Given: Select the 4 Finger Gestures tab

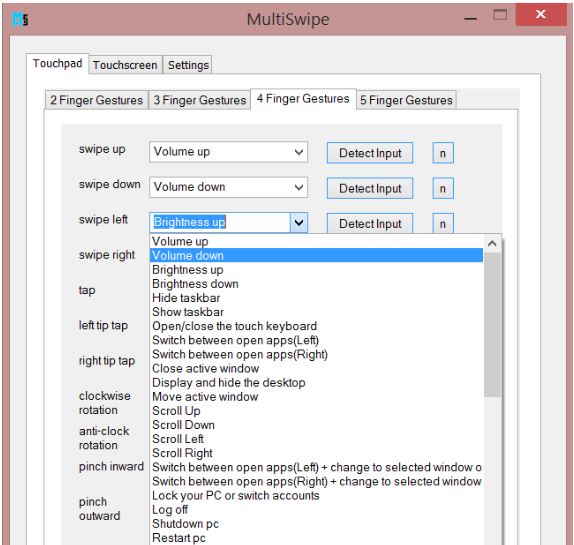Looking at the screenshot, I should pos(303,99).
